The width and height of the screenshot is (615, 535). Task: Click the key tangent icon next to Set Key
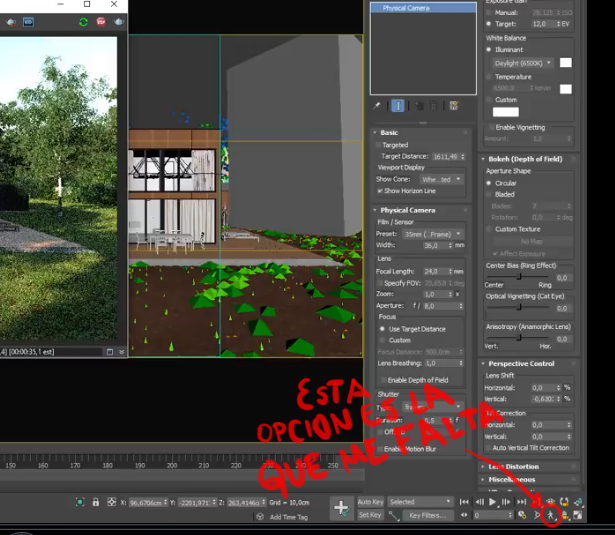click(x=394, y=515)
